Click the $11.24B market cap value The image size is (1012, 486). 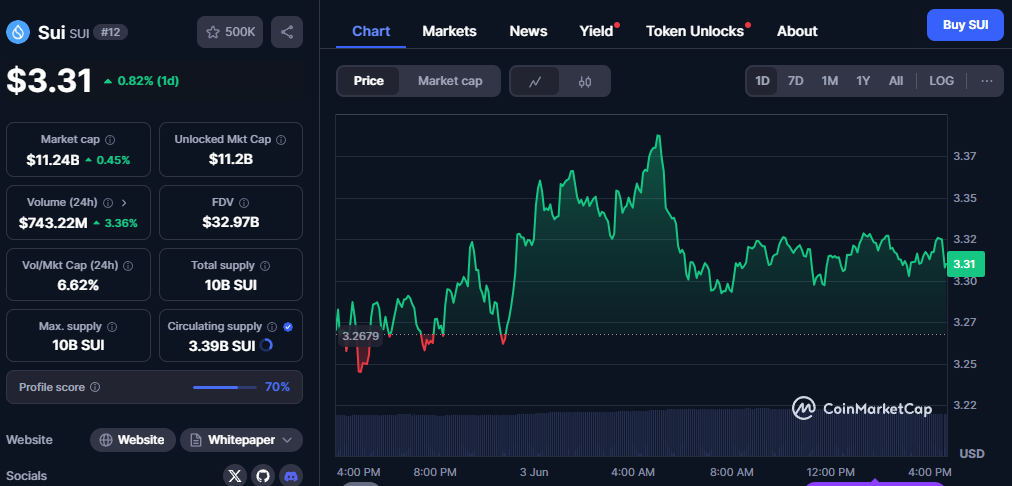53,160
